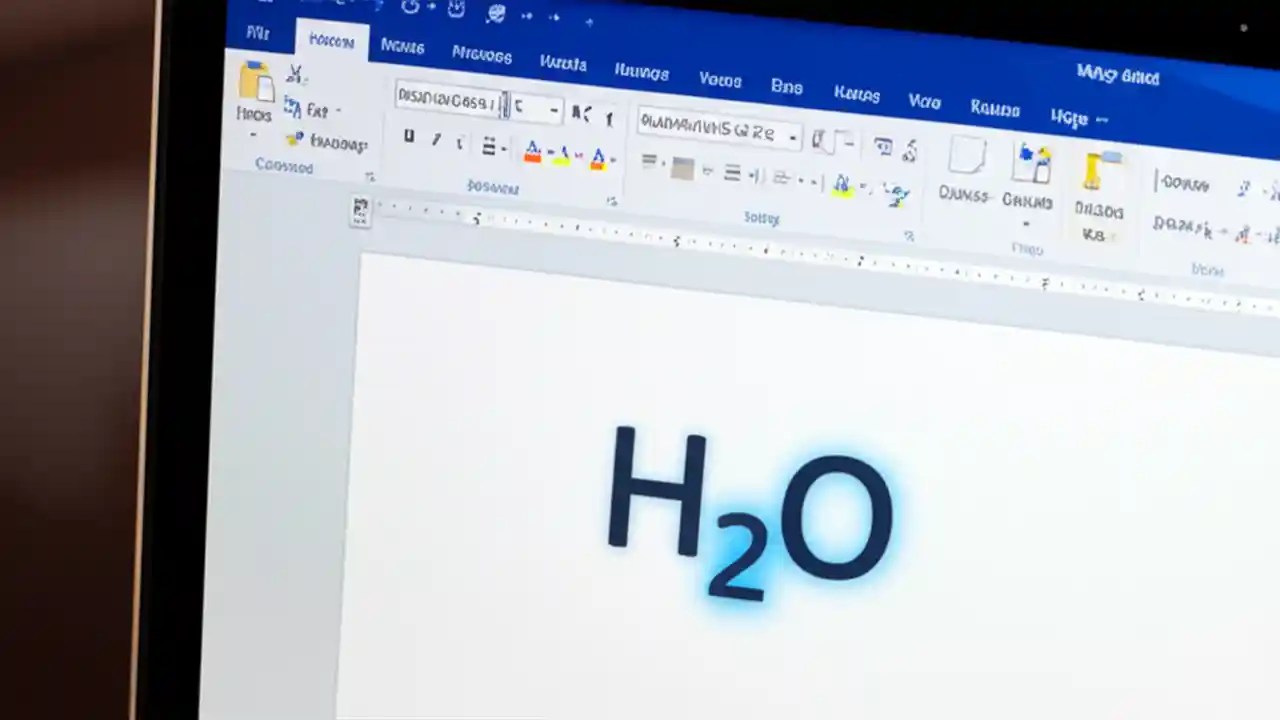Toggle Italic formatting
This screenshot has height=720, width=1280.
[435, 137]
